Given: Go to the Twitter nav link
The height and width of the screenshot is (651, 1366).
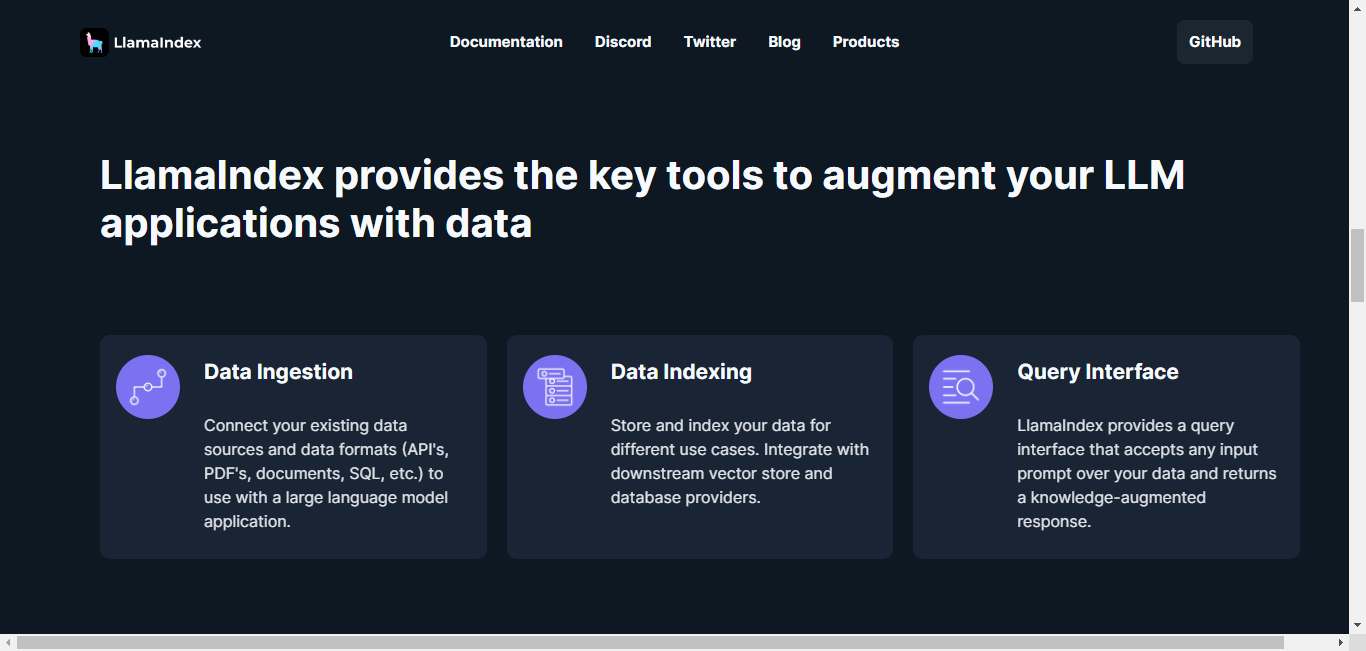Looking at the screenshot, I should (710, 42).
